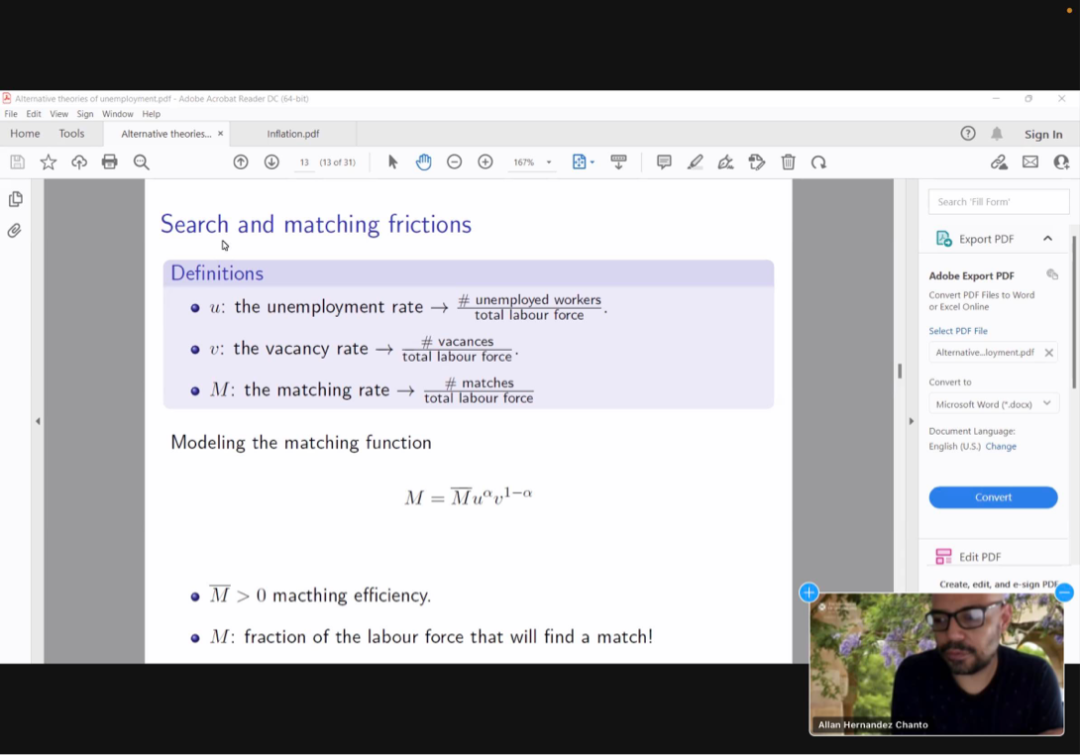Screen dimensions: 1080x755
Task: Click the print file icon
Action: point(110,162)
